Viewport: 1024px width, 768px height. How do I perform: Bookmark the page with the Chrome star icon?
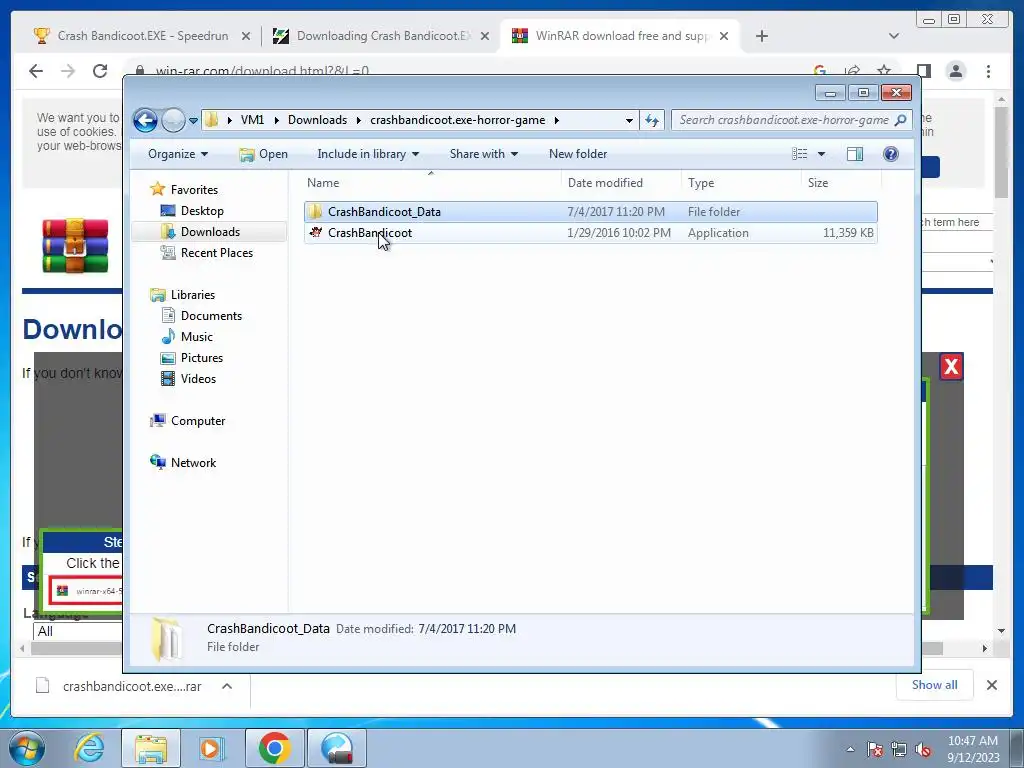tap(884, 71)
